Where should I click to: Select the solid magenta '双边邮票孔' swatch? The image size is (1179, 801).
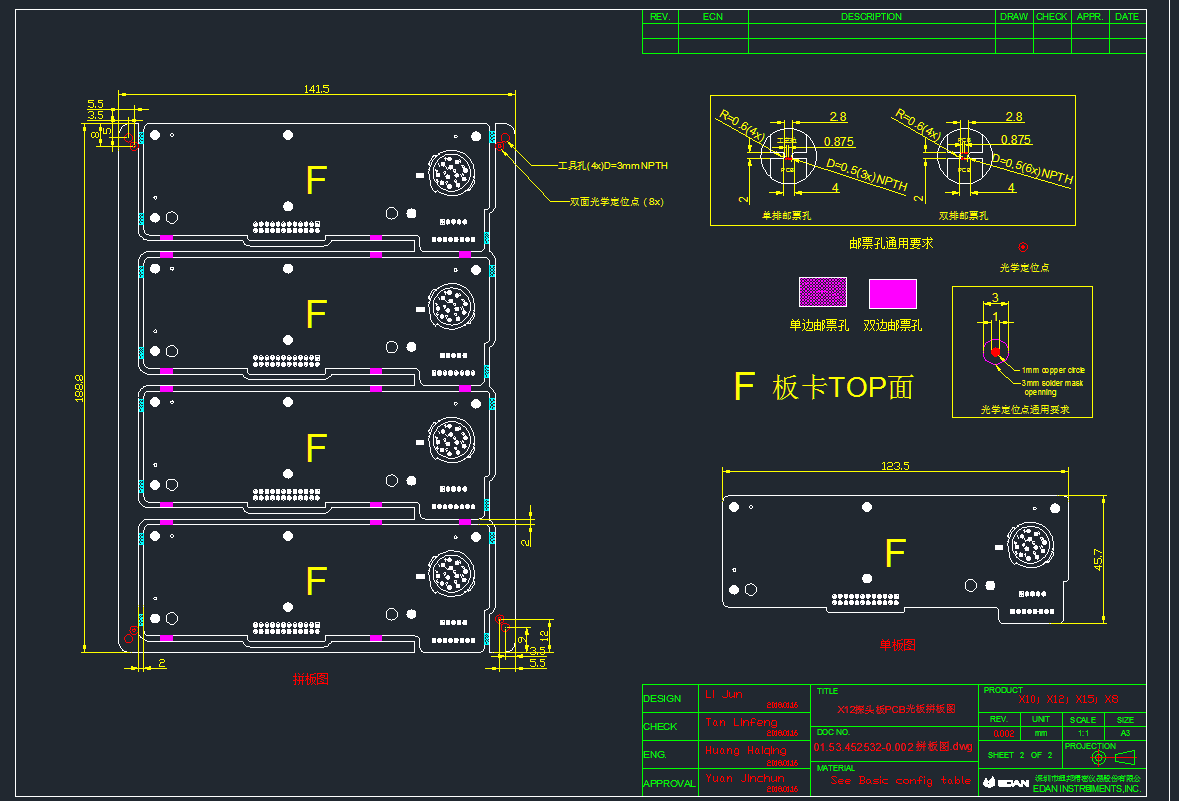coord(893,293)
